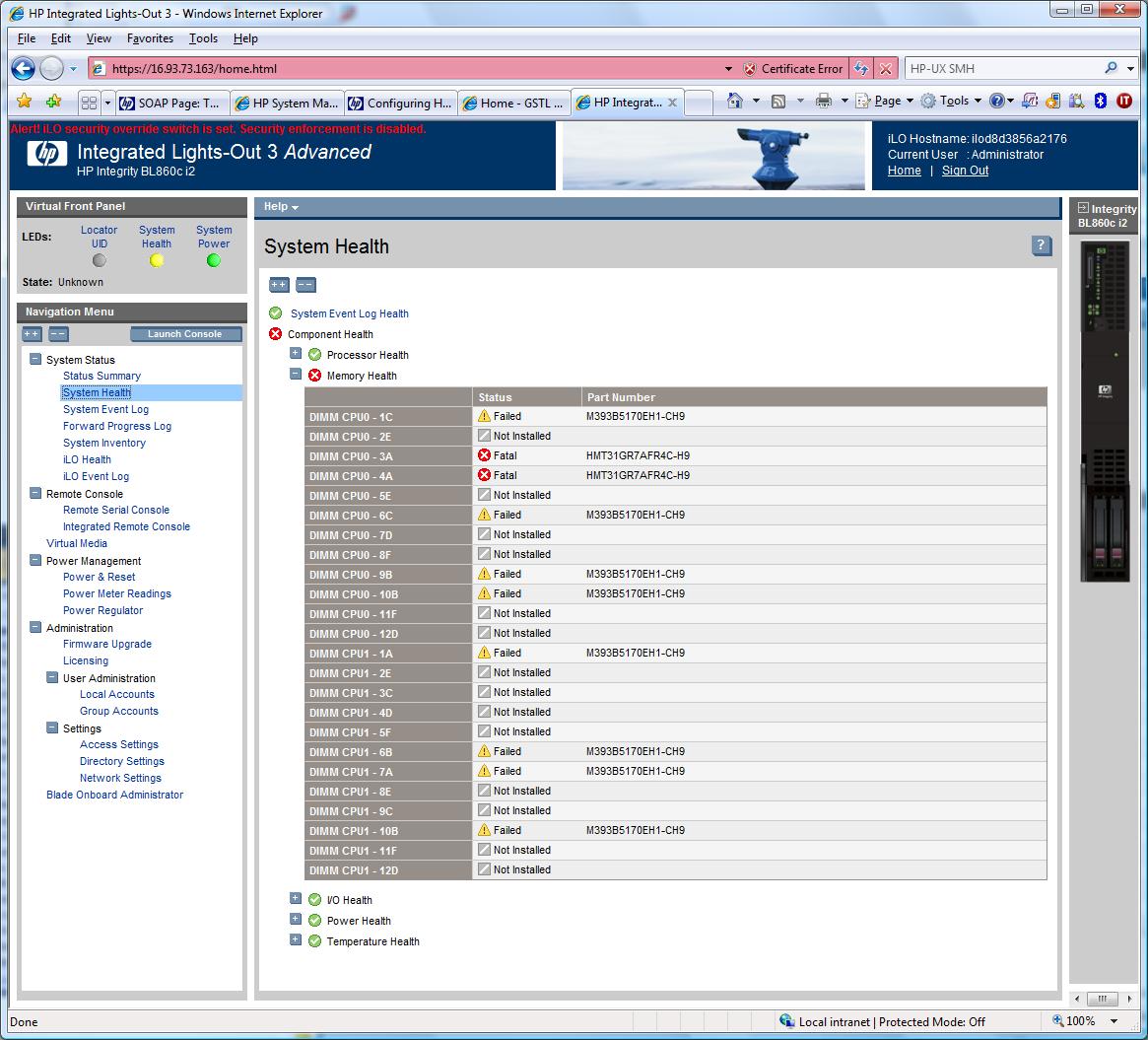
Task: Click the horizontal scrollbar under blade image
Action: click(1103, 998)
